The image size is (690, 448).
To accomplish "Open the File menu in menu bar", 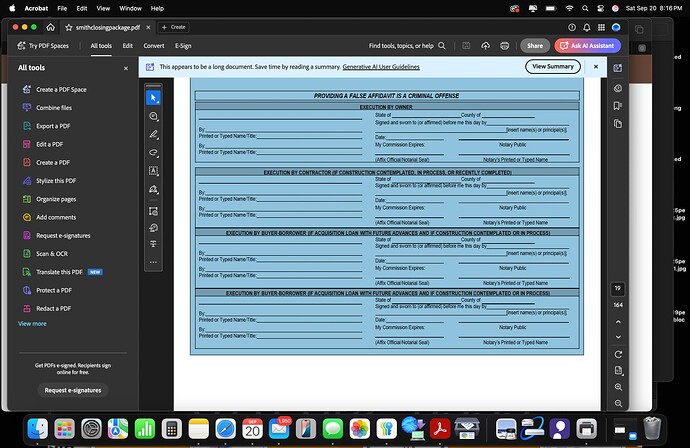I will pos(62,8).
